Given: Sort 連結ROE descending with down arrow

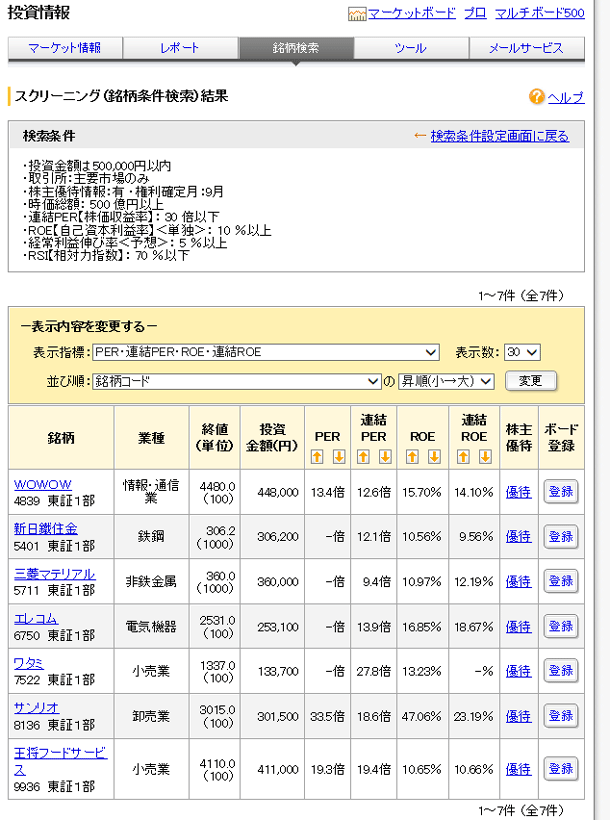Looking at the screenshot, I should [x=485, y=457].
